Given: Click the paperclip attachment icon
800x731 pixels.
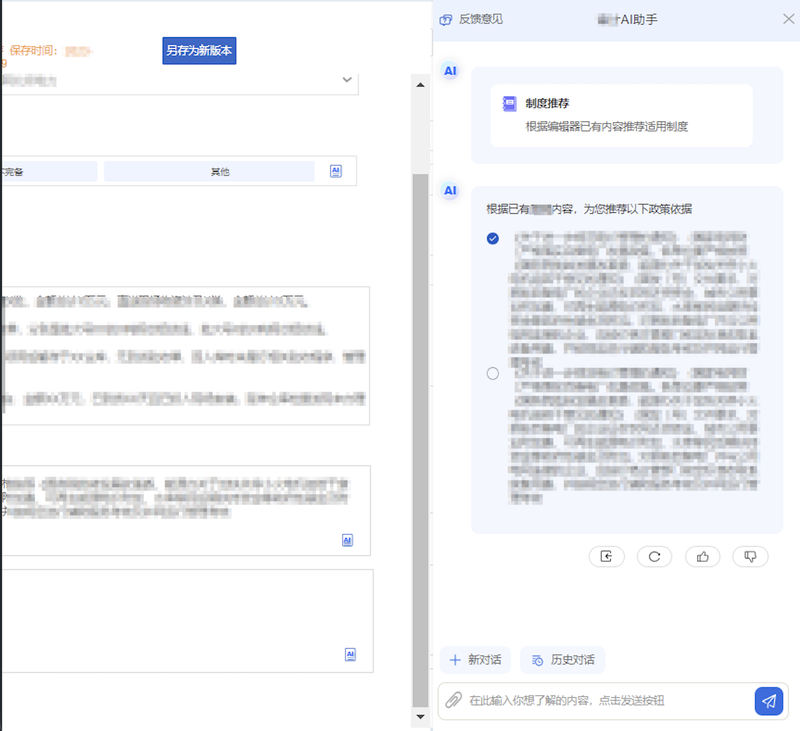Looking at the screenshot, I should pos(454,700).
